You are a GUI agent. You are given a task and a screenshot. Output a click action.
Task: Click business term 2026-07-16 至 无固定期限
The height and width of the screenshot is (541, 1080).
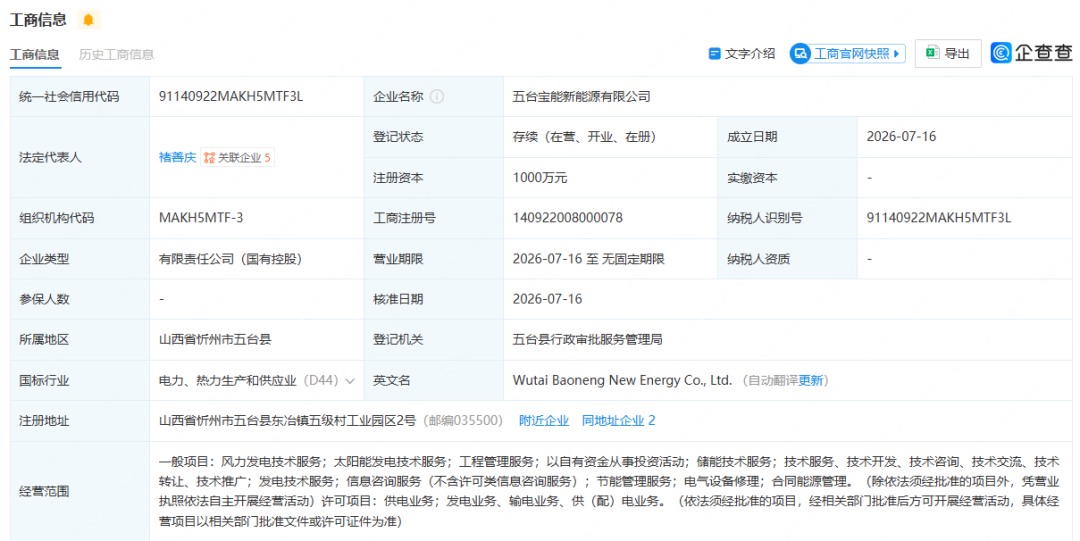tap(589, 259)
